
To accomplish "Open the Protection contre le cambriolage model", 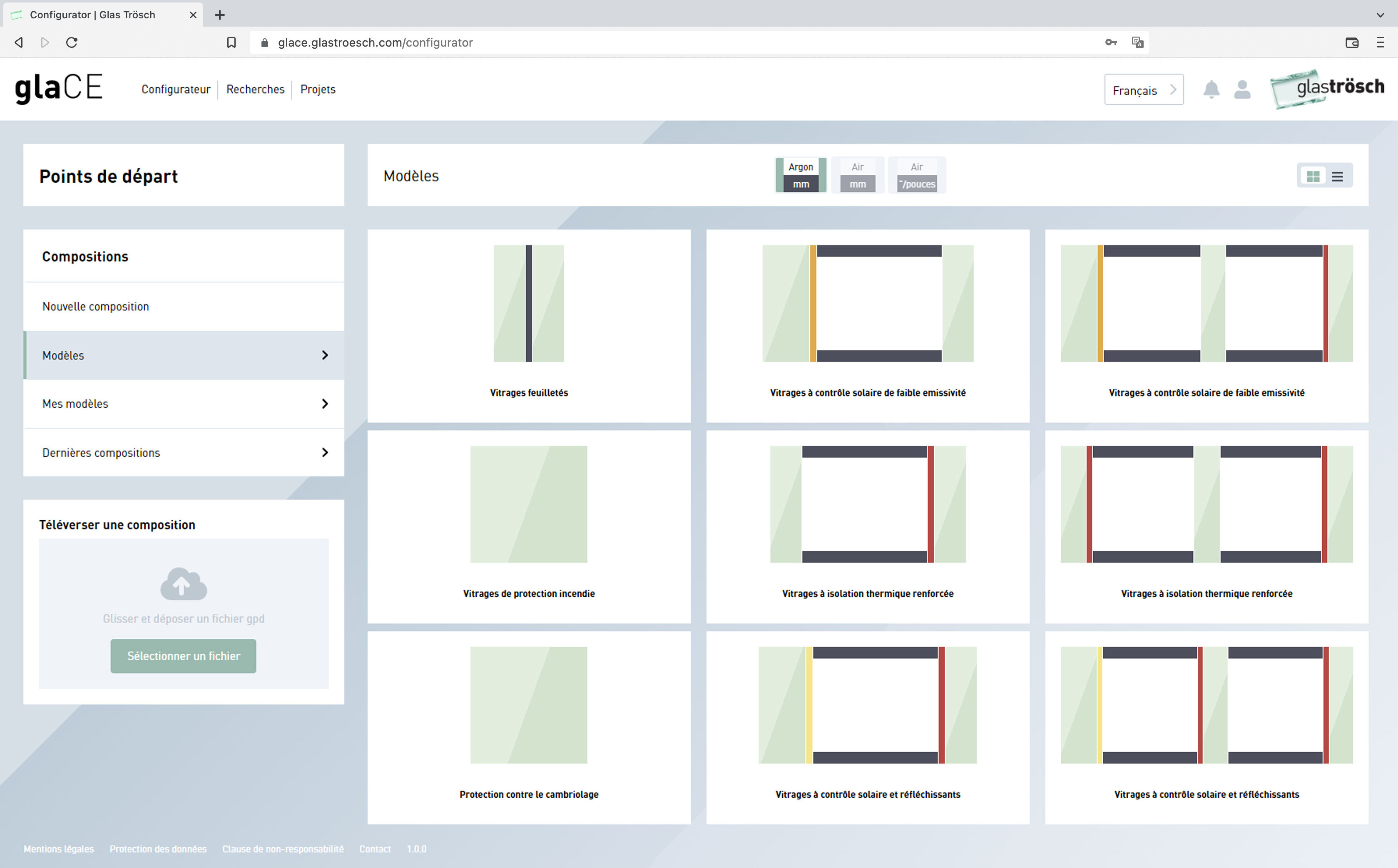I will (x=529, y=728).
